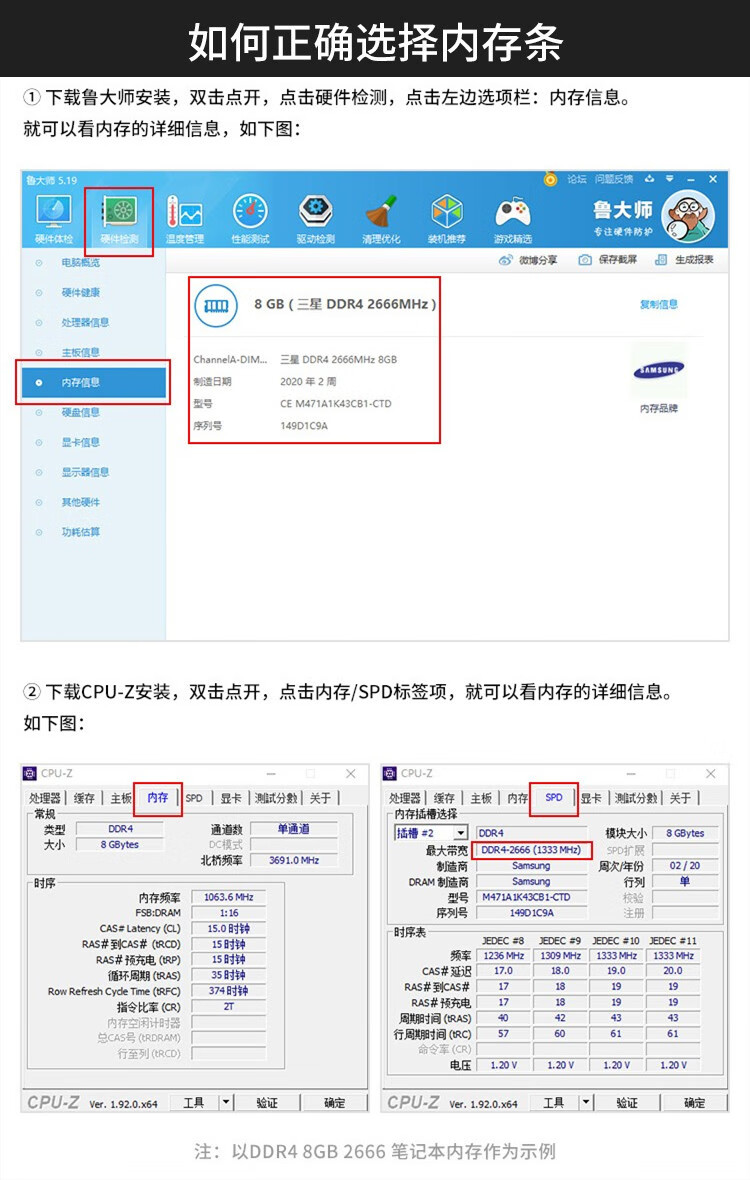Select 硬件健康 in the sidebar
750x1180 pixels.
click(80, 293)
